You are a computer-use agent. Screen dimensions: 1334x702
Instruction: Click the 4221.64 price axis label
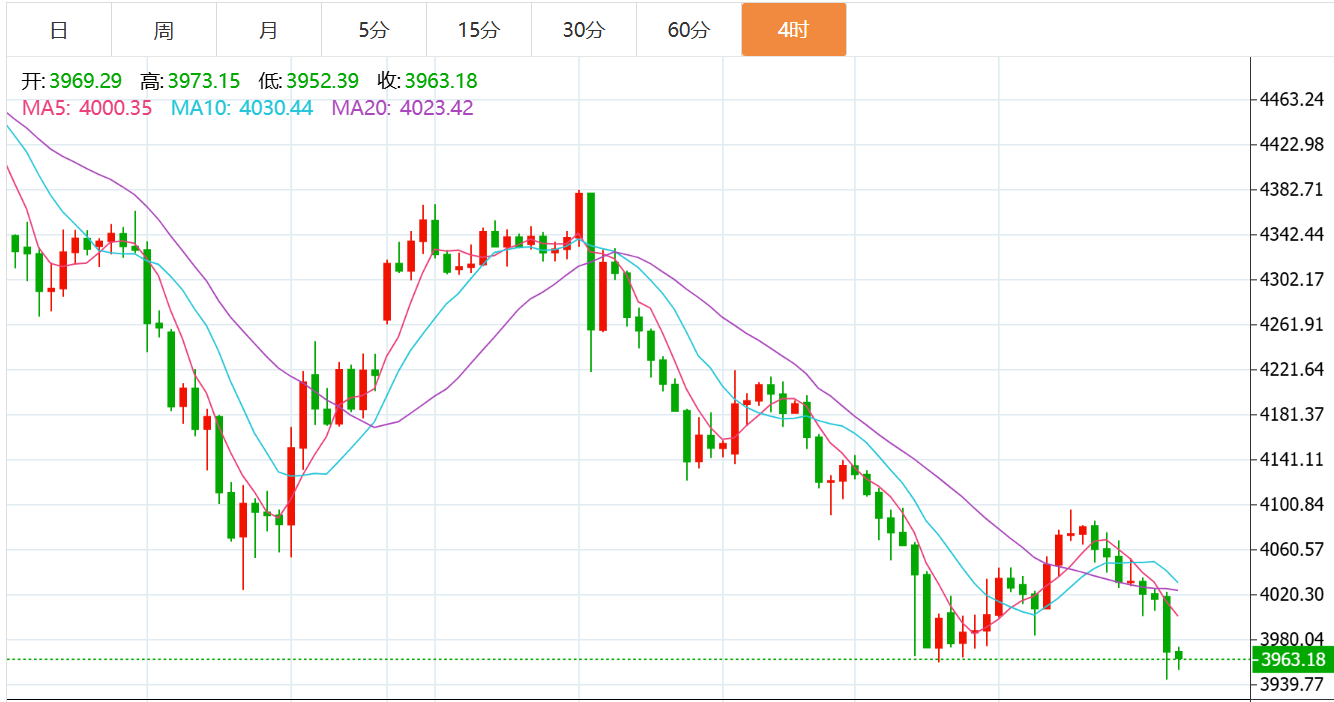pos(1293,369)
